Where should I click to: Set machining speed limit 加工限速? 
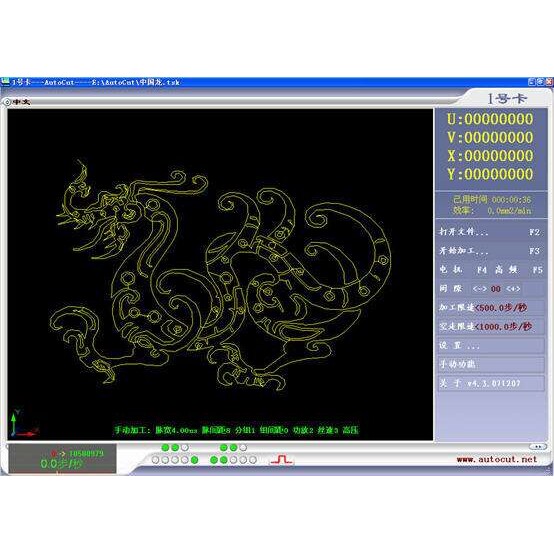[x=491, y=308]
